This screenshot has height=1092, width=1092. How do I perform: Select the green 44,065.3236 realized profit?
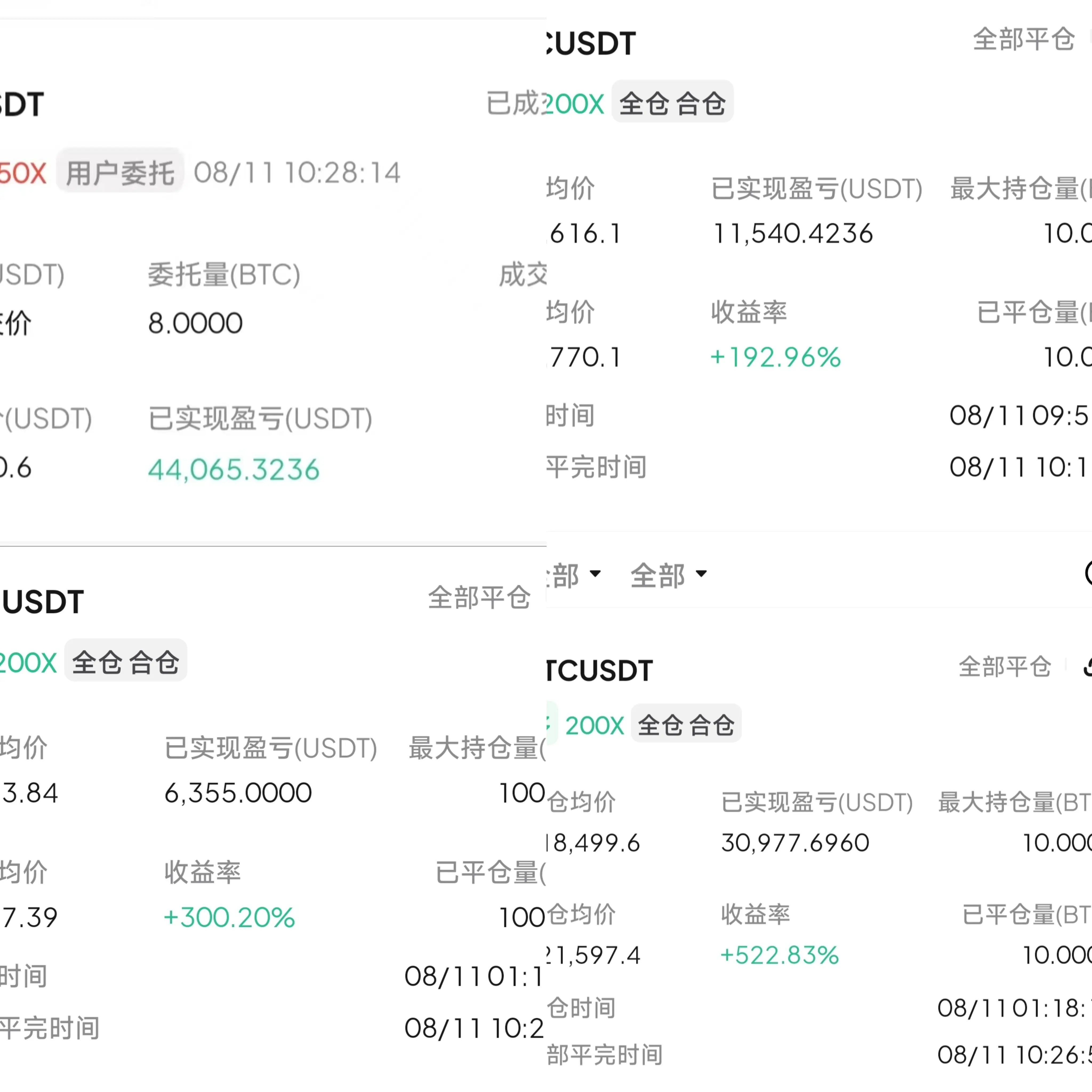click(x=234, y=470)
